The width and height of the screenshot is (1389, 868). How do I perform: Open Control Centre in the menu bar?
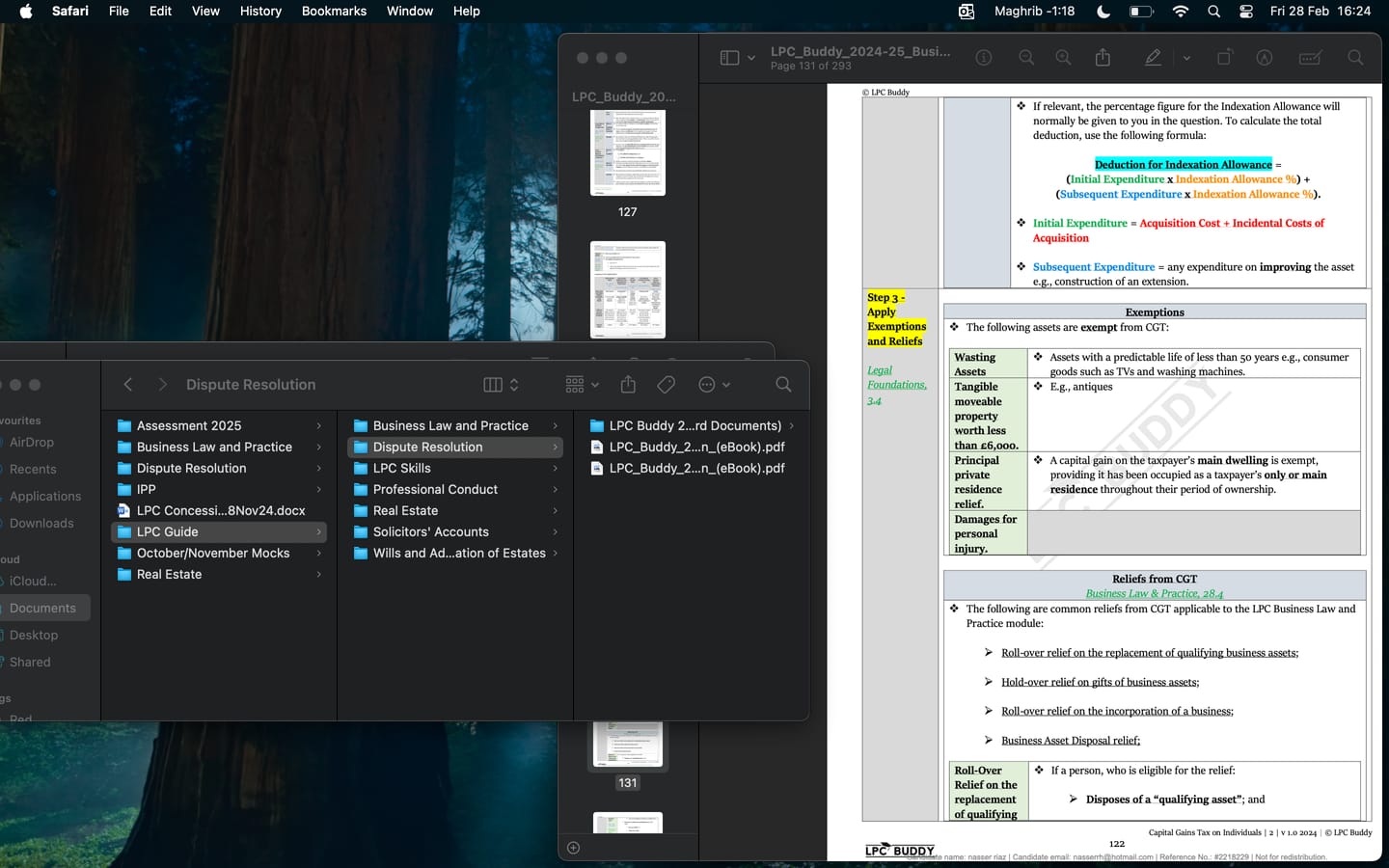tap(1246, 12)
